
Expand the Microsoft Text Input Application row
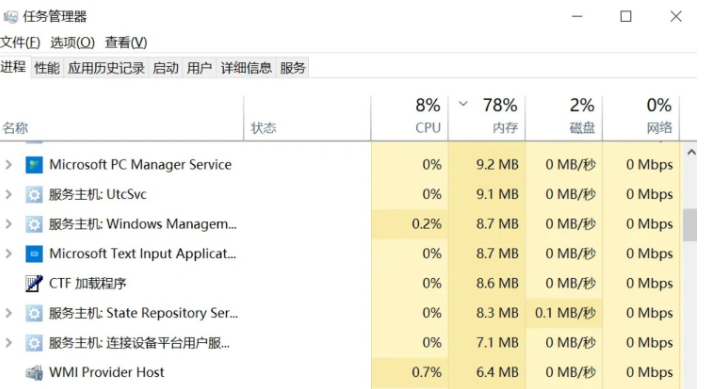[x=9, y=254]
